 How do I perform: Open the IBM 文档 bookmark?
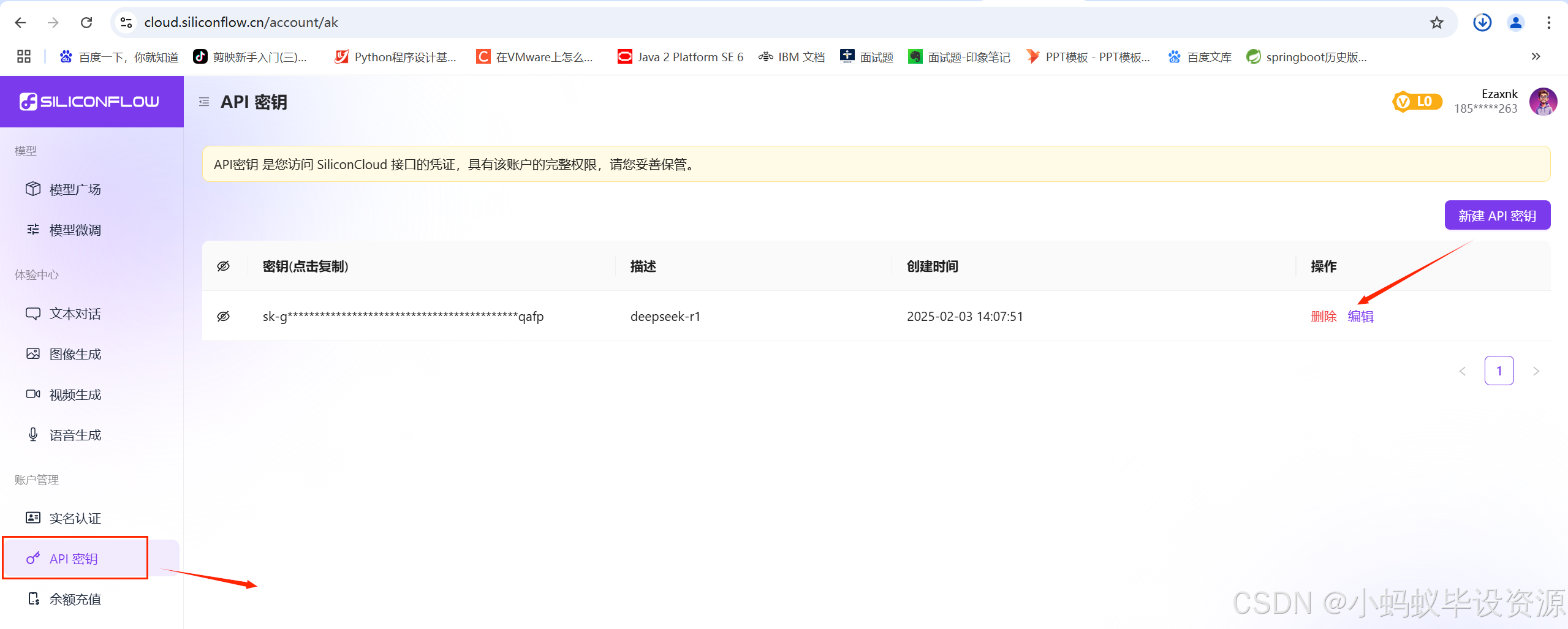[x=792, y=57]
